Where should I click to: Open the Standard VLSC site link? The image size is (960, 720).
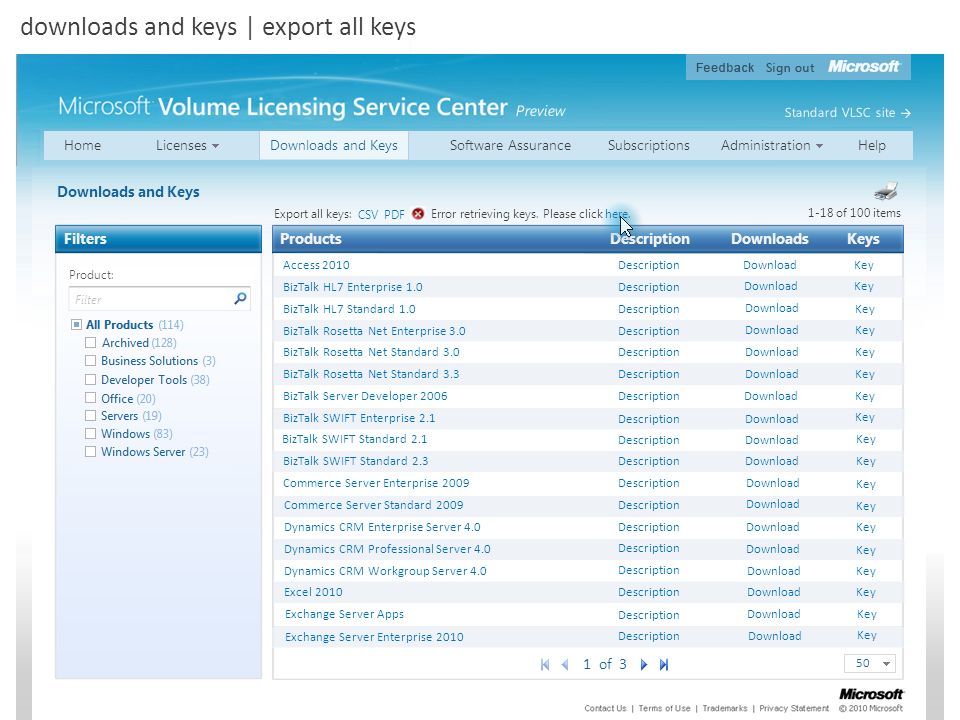pyautogui.click(x=848, y=113)
